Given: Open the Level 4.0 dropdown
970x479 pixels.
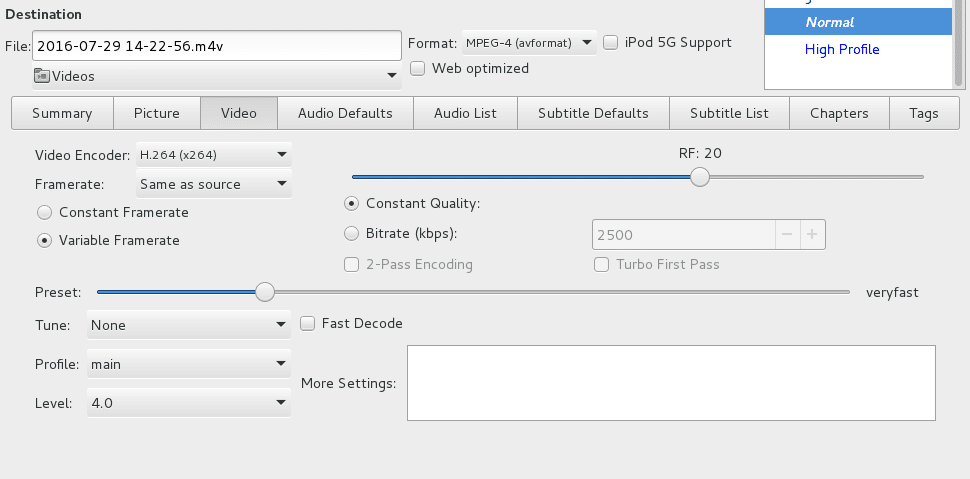Looking at the screenshot, I should coord(188,403).
